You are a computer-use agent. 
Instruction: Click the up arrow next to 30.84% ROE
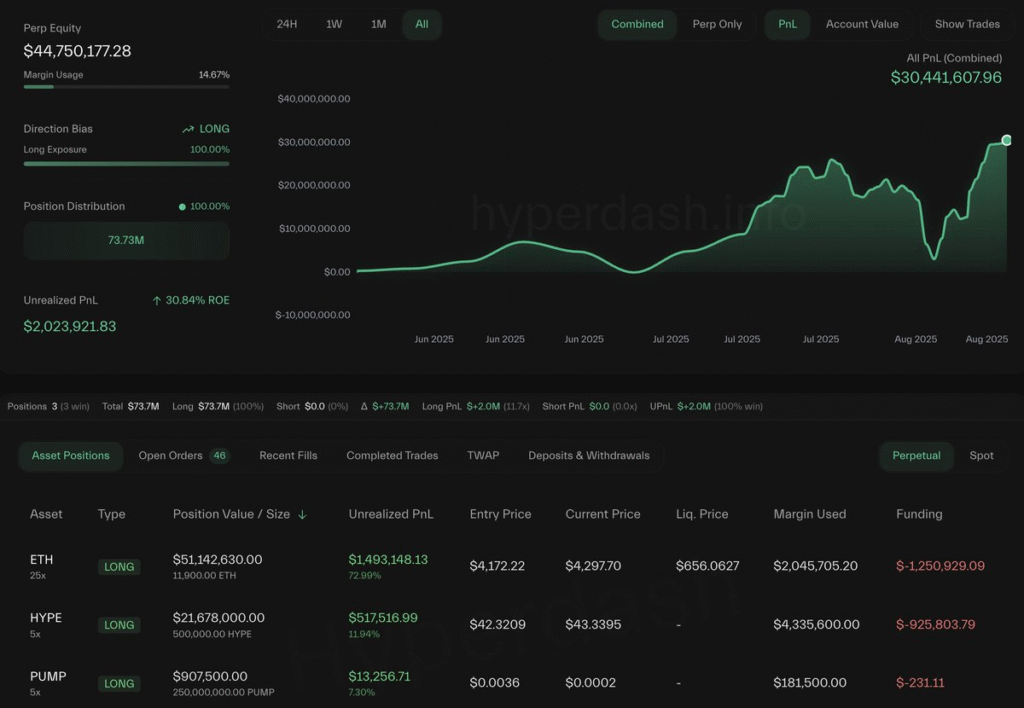click(157, 300)
